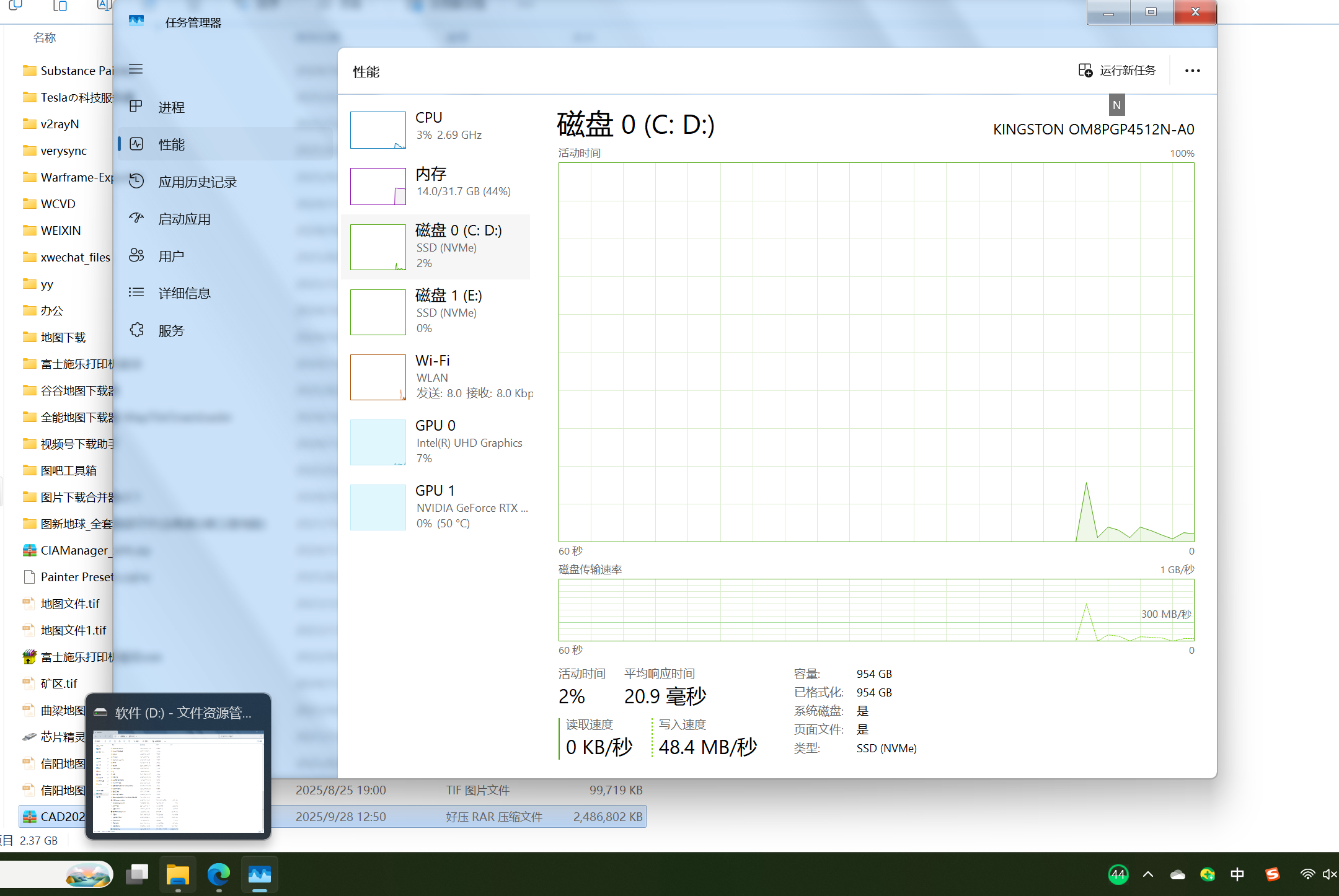Viewport: 1339px width, 896px height.
Task: Click 运行新任务 run new task button
Action: click(x=1117, y=71)
